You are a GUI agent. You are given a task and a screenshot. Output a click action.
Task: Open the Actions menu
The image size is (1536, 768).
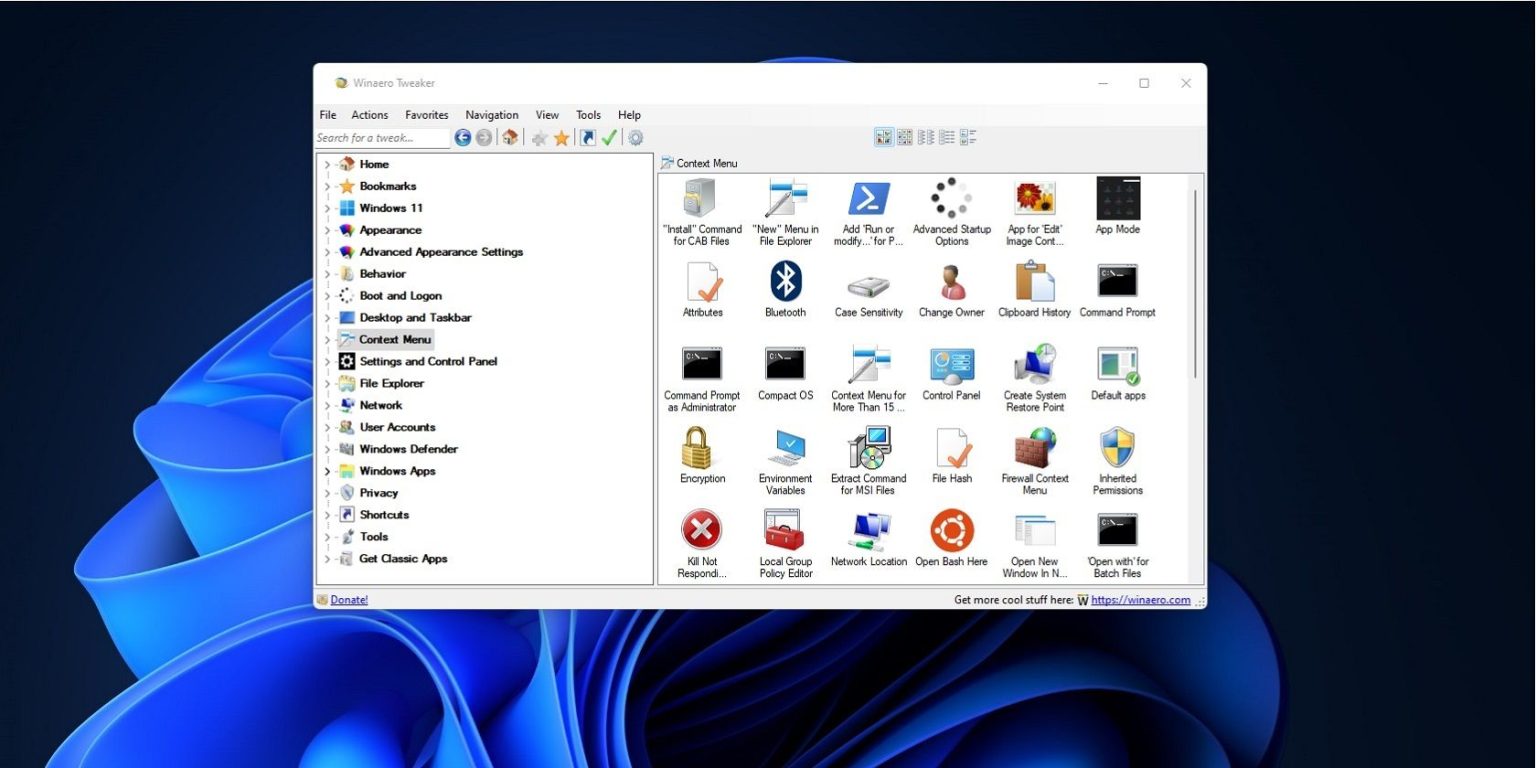click(x=370, y=114)
